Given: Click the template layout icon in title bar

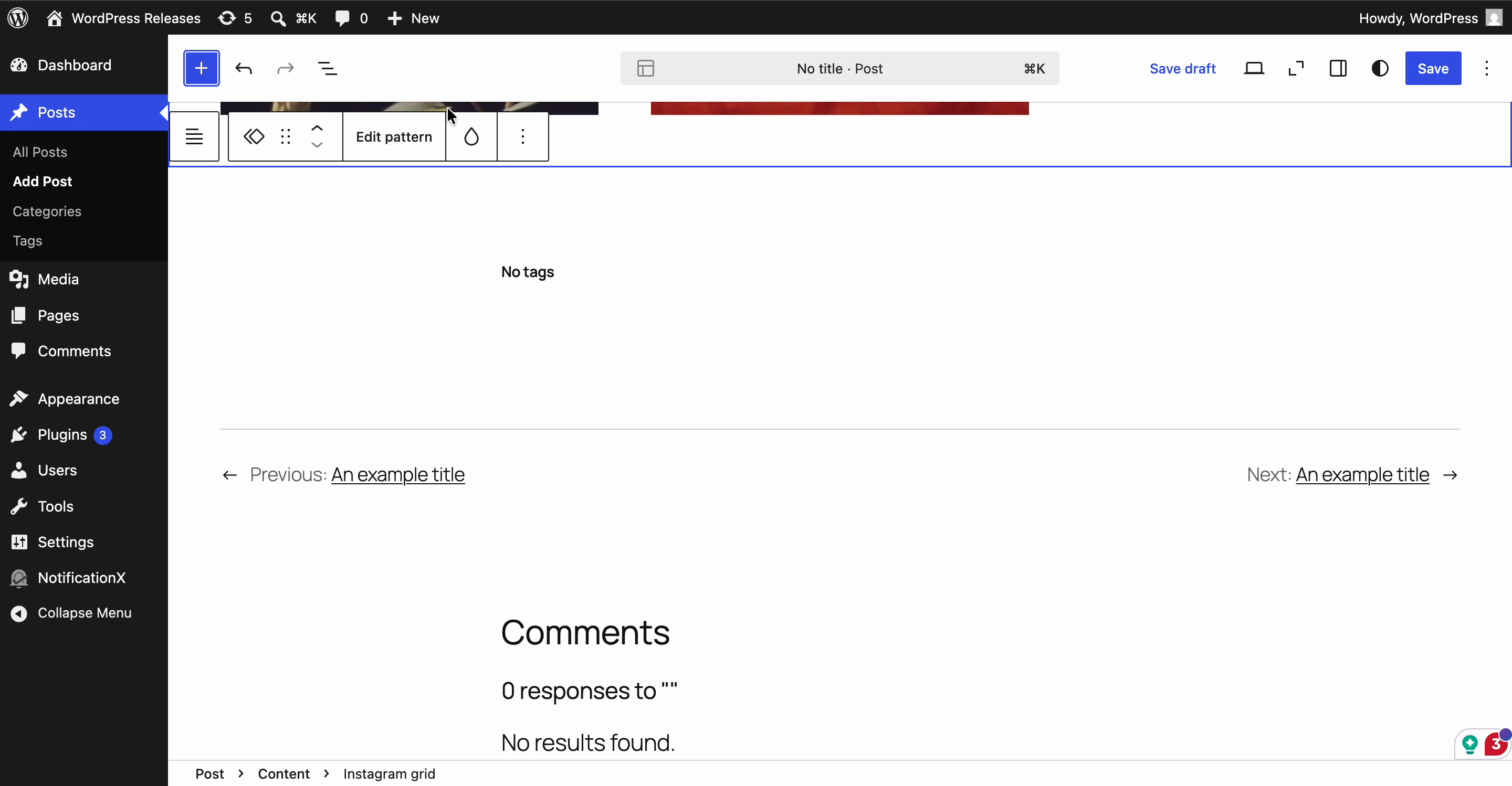Looking at the screenshot, I should point(646,69).
